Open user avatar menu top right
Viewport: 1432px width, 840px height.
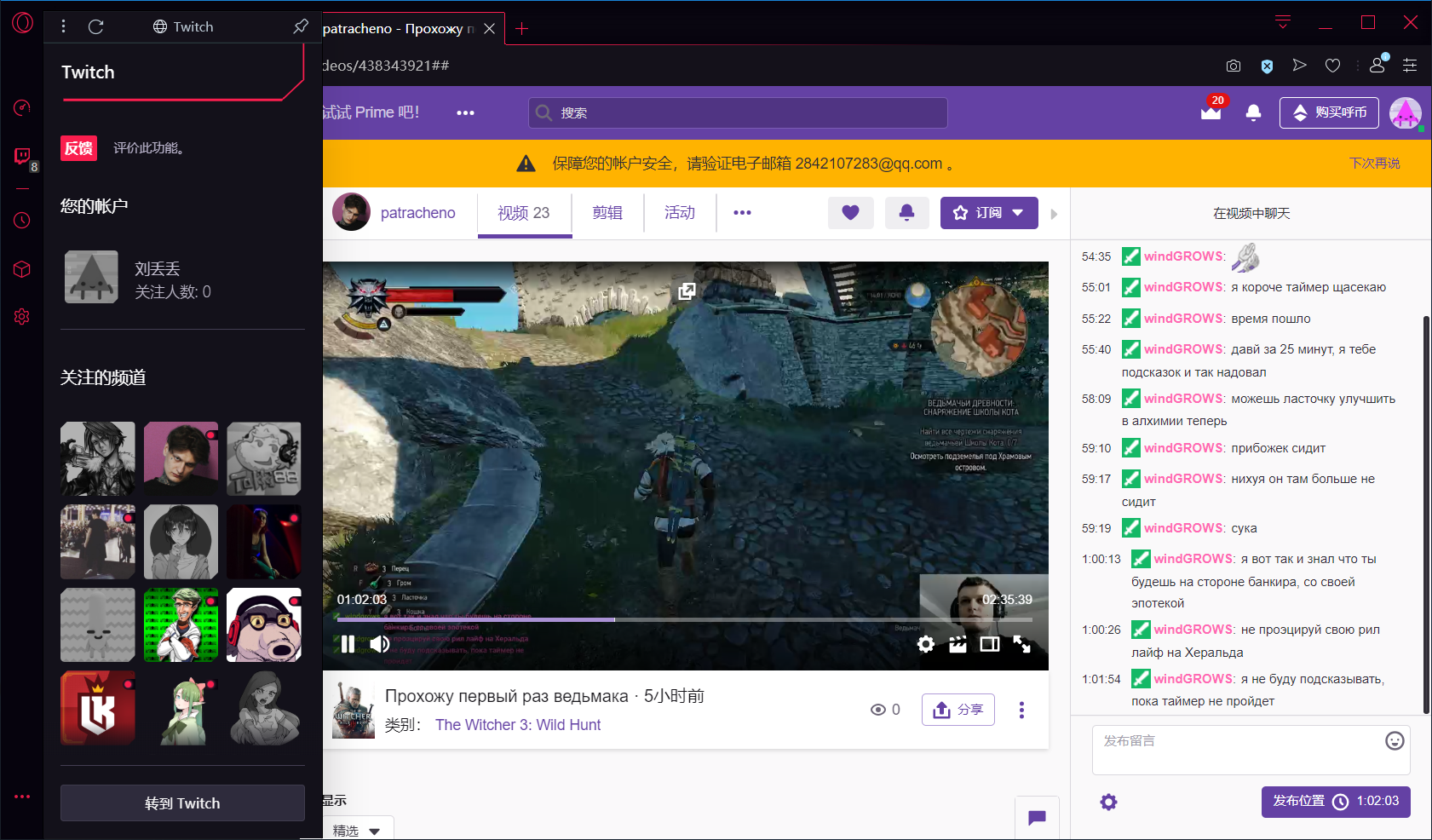[1406, 112]
